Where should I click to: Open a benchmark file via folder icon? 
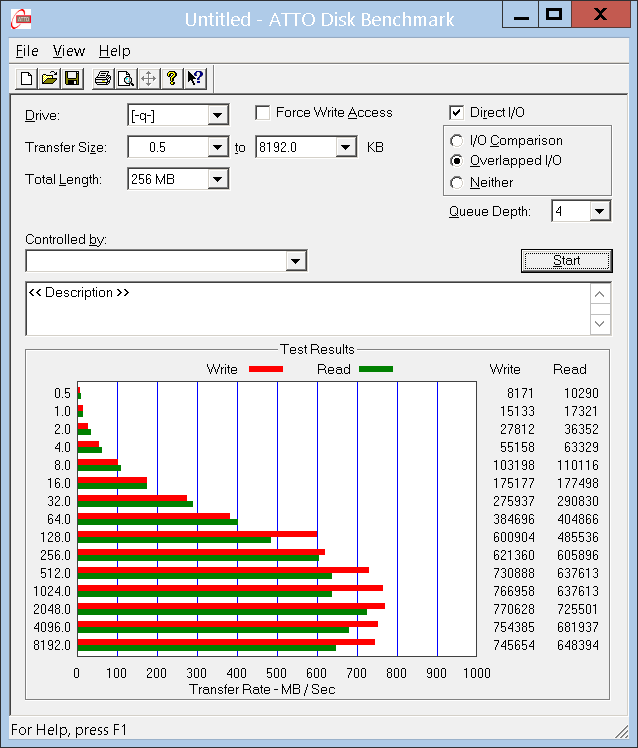49,78
